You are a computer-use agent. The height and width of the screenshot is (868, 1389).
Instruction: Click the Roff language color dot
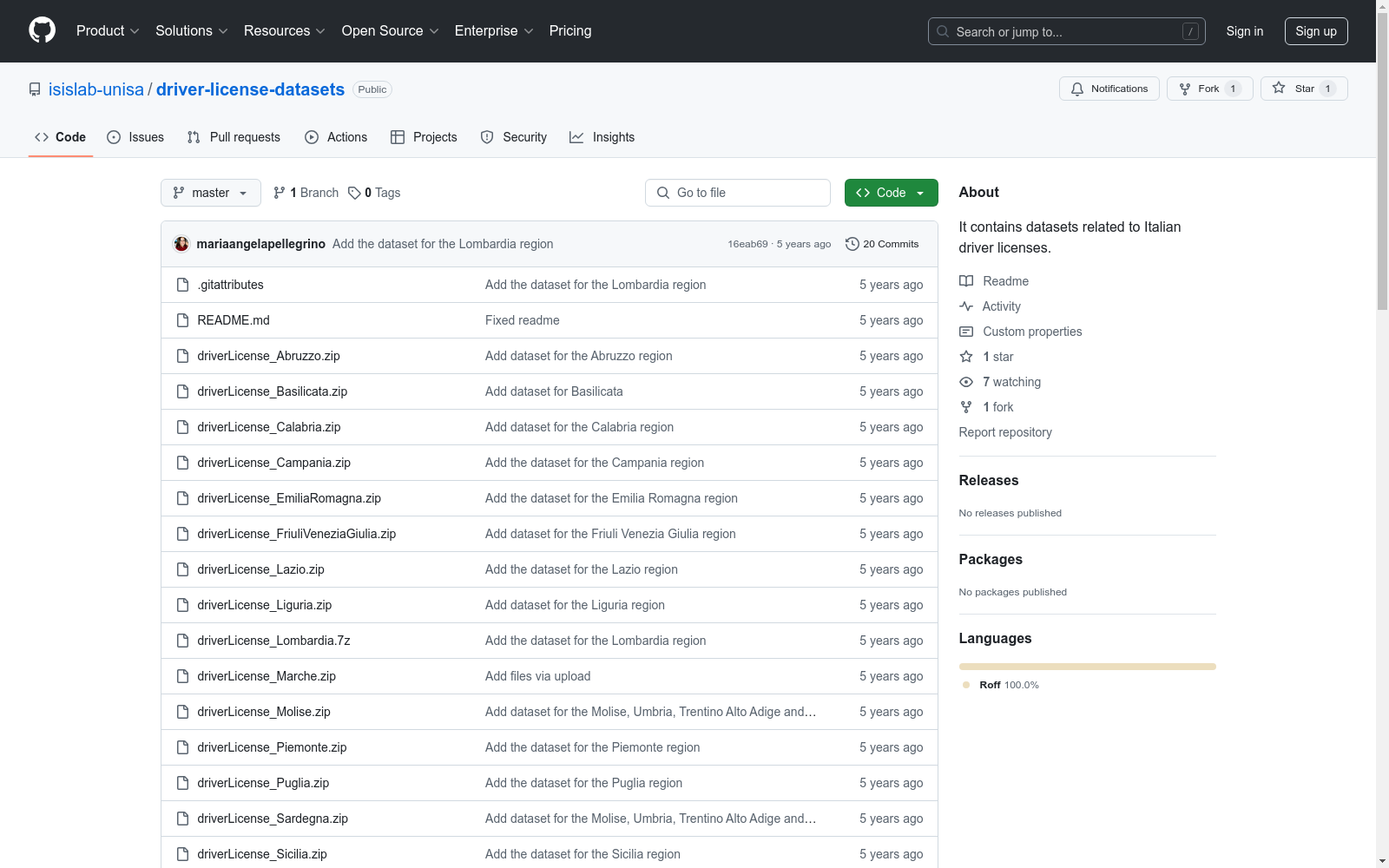tap(966, 685)
